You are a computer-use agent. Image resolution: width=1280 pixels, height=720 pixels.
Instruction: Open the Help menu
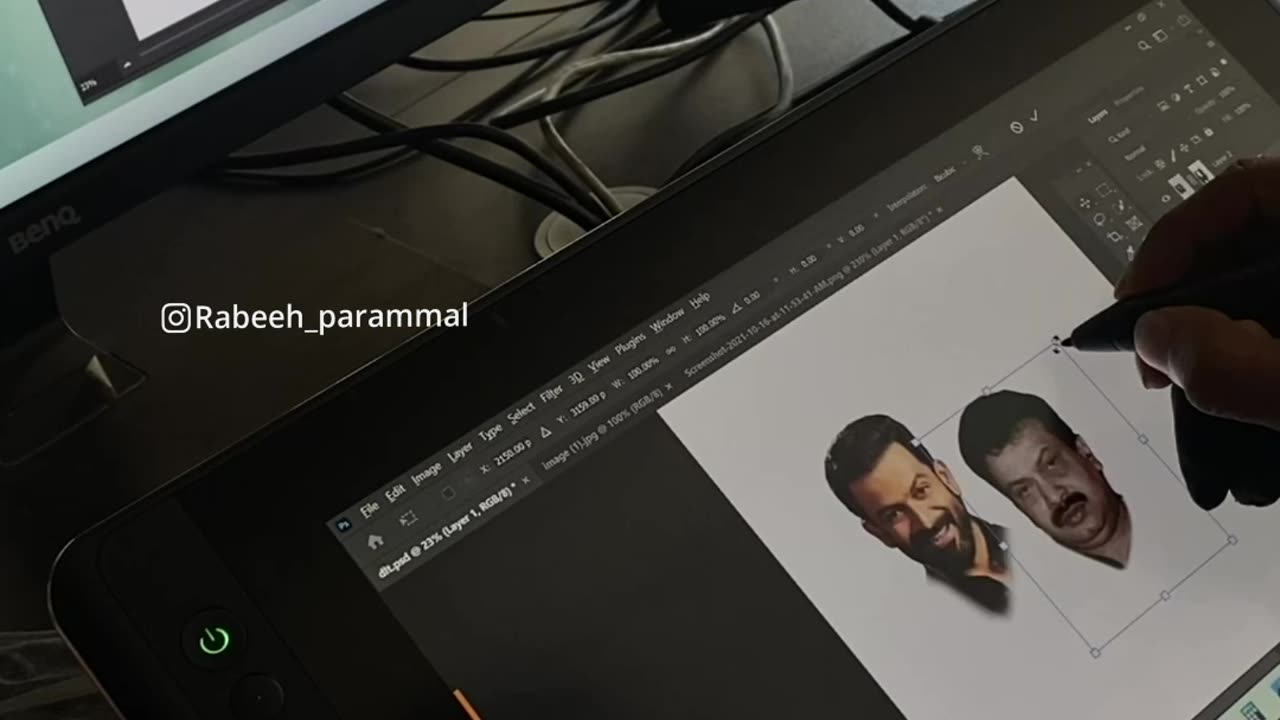[700, 300]
